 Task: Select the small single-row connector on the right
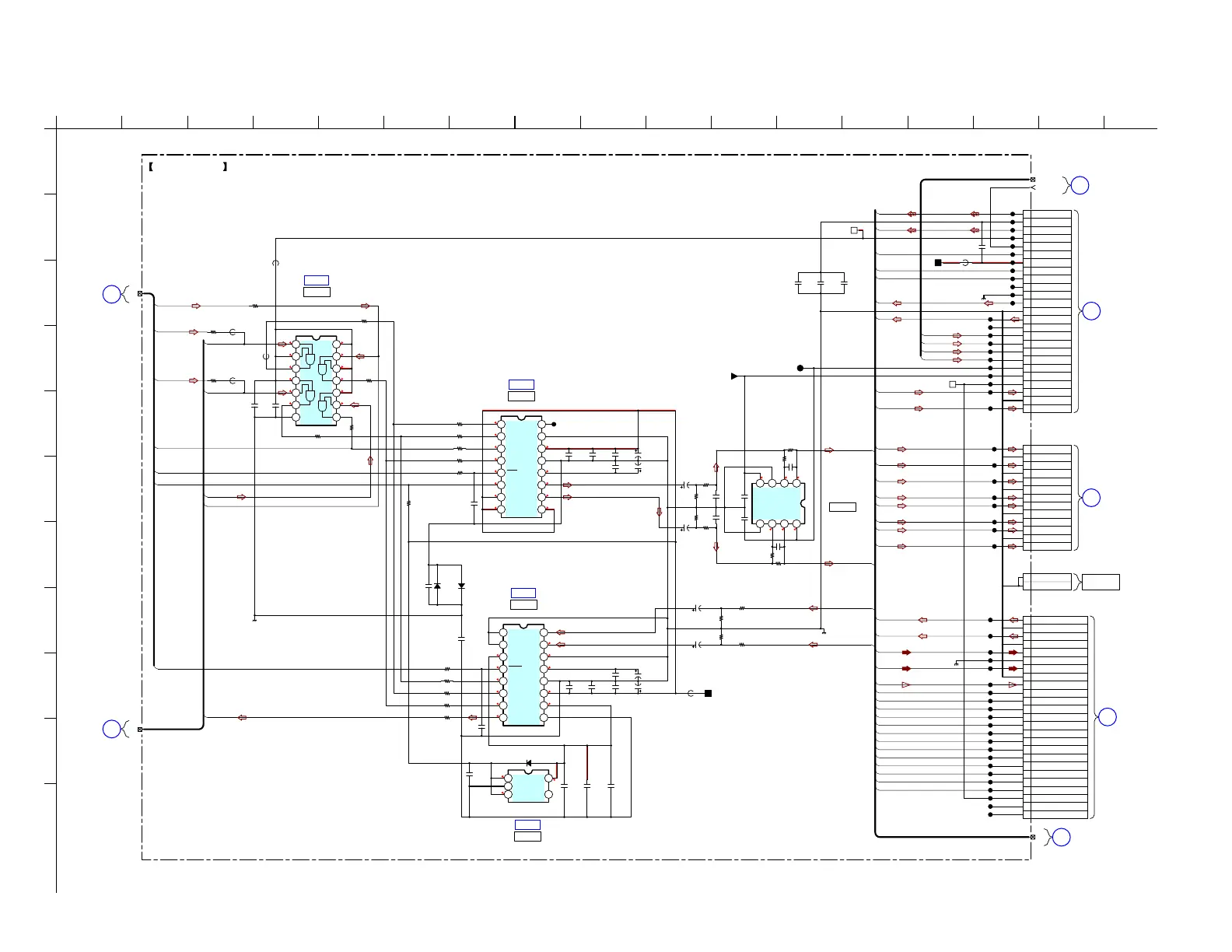pyautogui.click(x=1047, y=582)
